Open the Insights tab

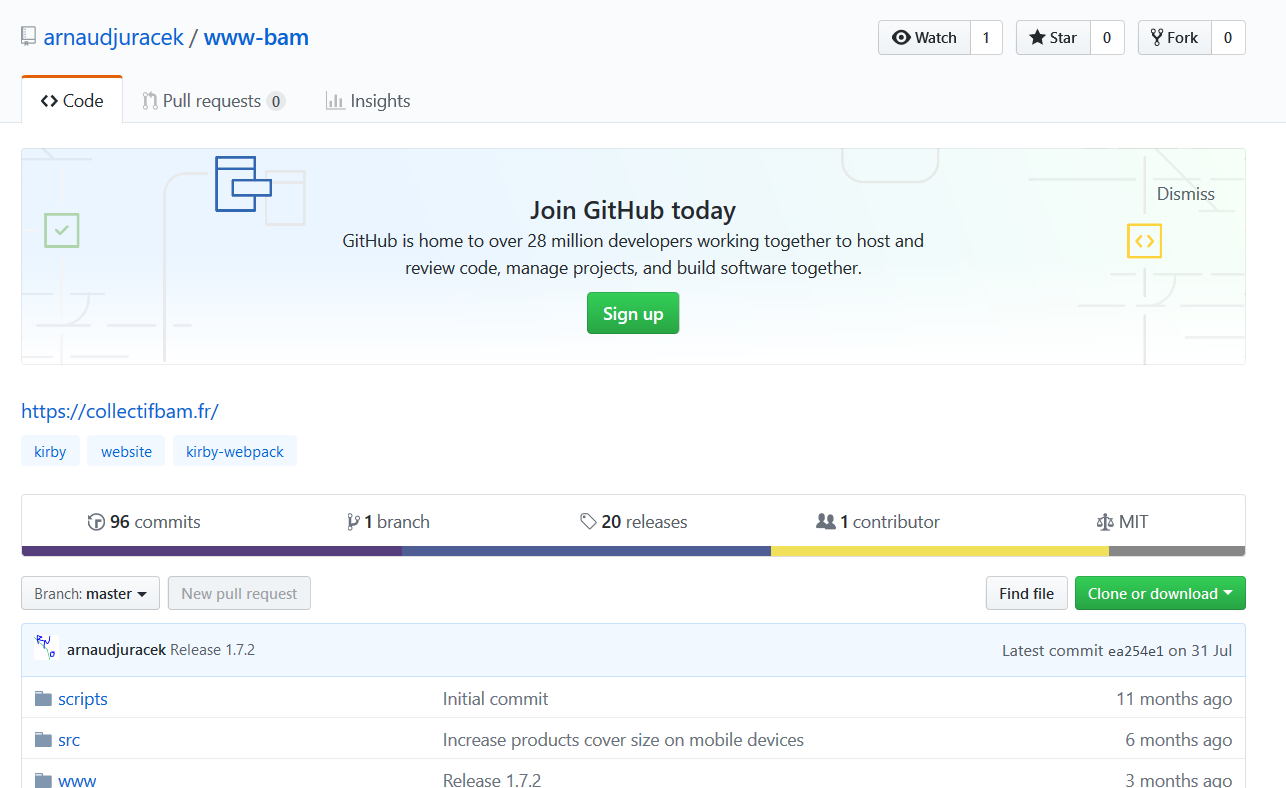(368, 101)
